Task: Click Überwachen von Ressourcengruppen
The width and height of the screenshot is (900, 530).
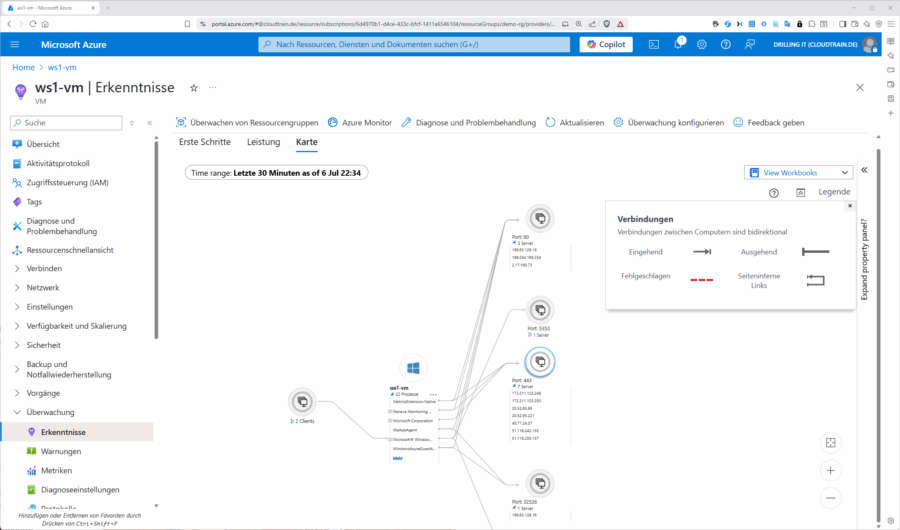Action: [247, 122]
